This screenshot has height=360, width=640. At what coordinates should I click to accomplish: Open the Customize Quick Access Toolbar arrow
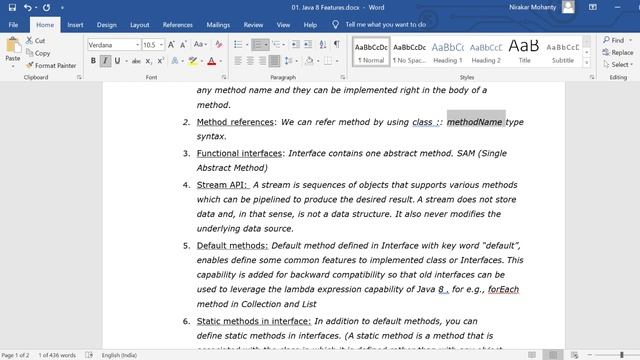pyautogui.click(x=62, y=7)
